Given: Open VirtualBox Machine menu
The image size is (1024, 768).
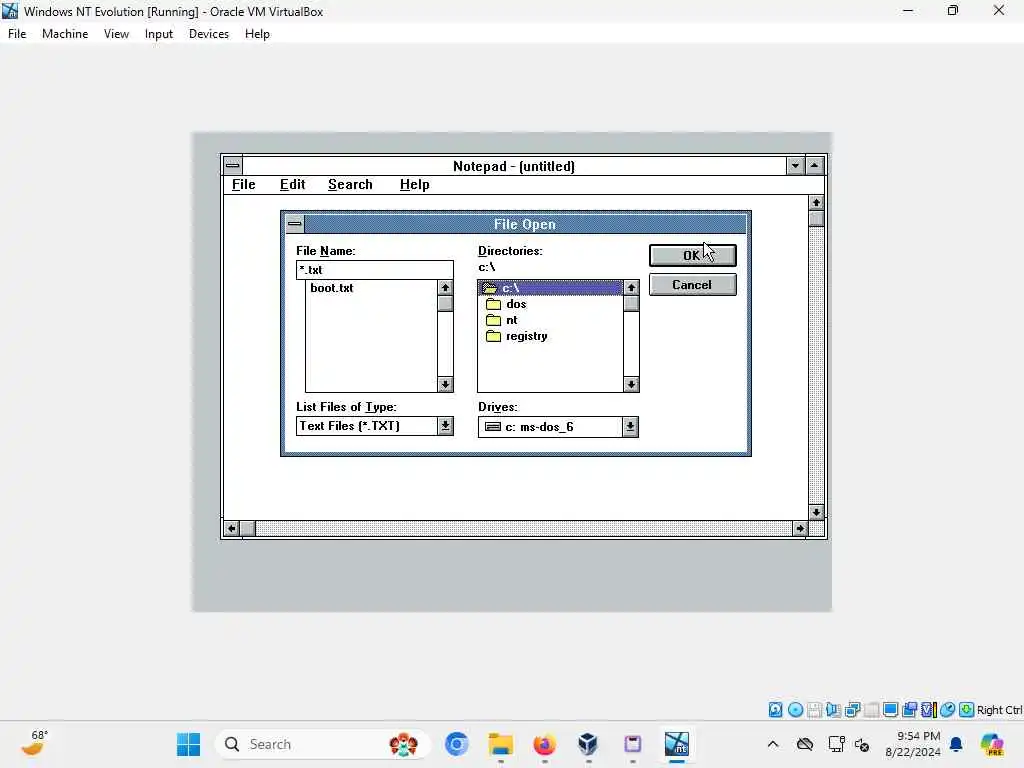Looking at the screenshot, I should (x=65, y=34).
